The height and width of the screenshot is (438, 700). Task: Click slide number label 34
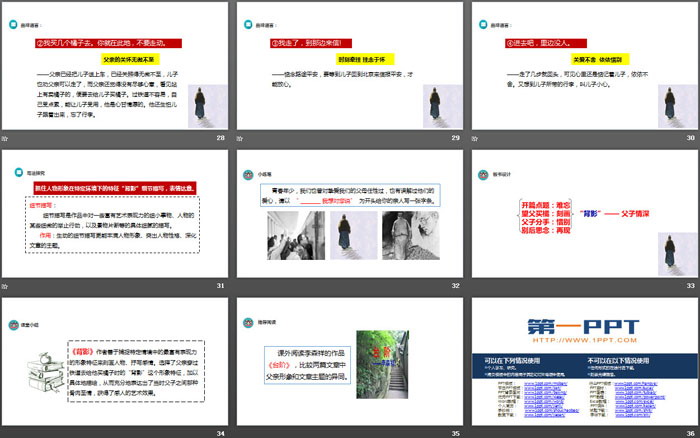pos(221,434)
